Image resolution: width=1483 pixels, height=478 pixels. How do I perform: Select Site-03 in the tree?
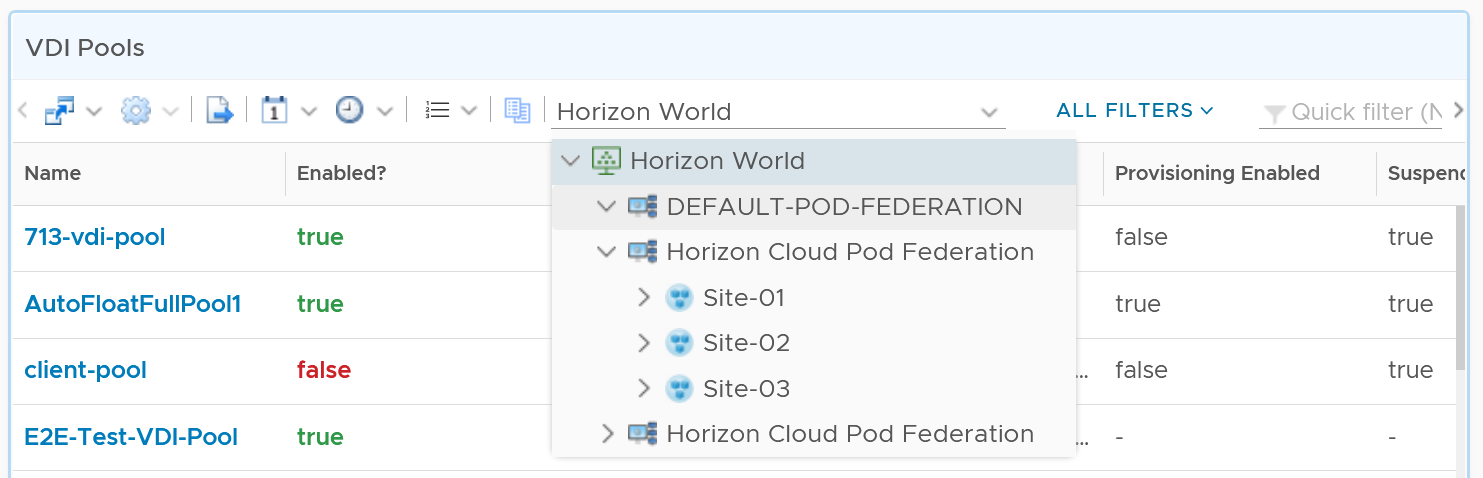746,388
